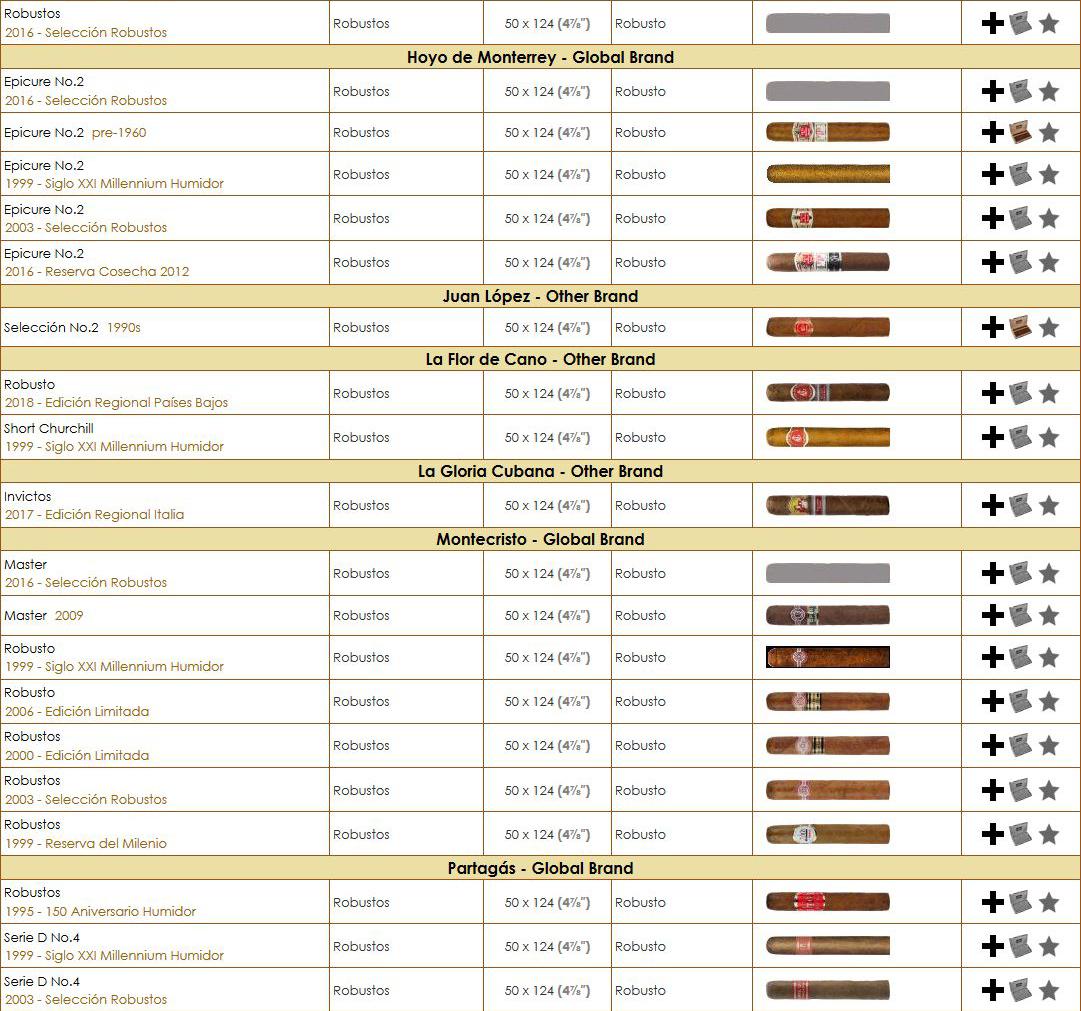Open the box icon for Selección No.2 1990s
The image size is (1081, 1011).
[x=1020, y=328]
